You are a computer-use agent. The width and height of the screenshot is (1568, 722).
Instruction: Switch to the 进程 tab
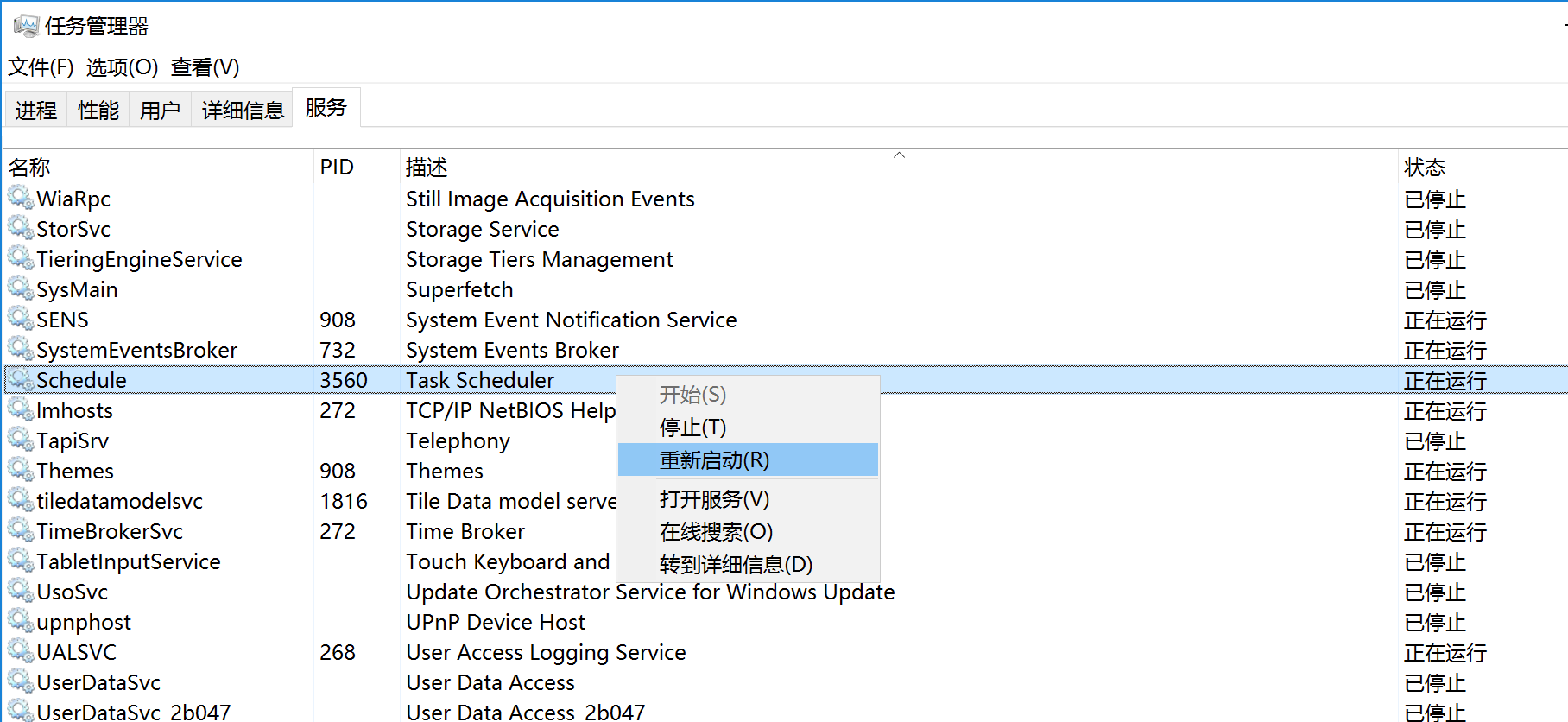click(x=36, y=111)
